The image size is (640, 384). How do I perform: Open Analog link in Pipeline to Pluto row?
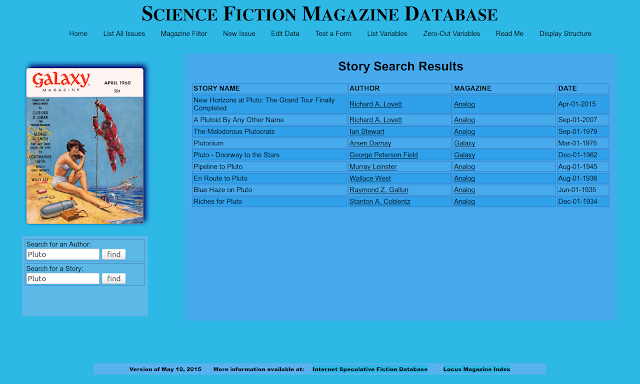click(464, 166)
